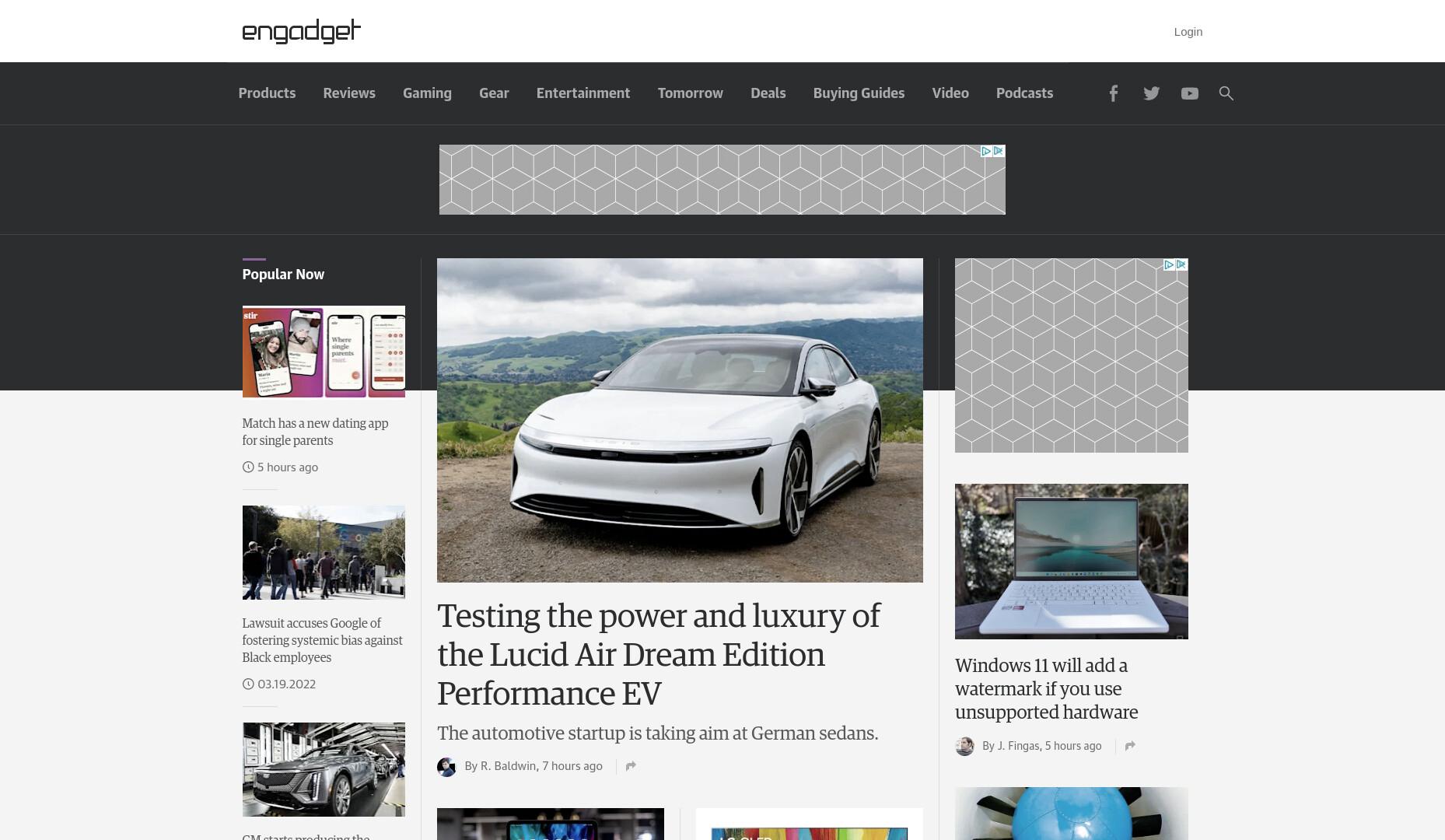Open Engadget's YouTube channel icon

click(x=1189, y=93)
